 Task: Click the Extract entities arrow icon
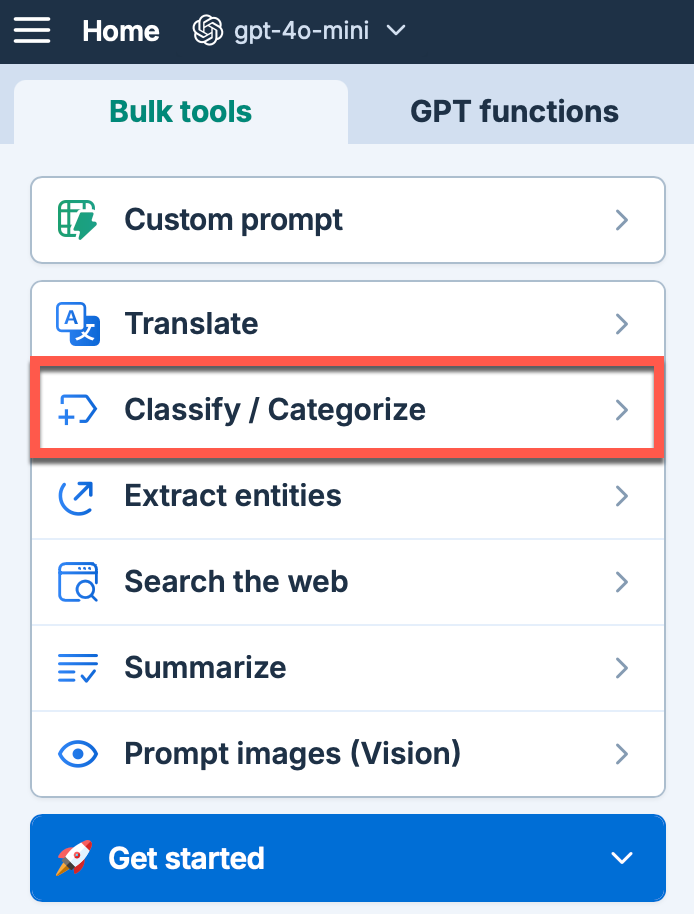click(x=77, y=496)
